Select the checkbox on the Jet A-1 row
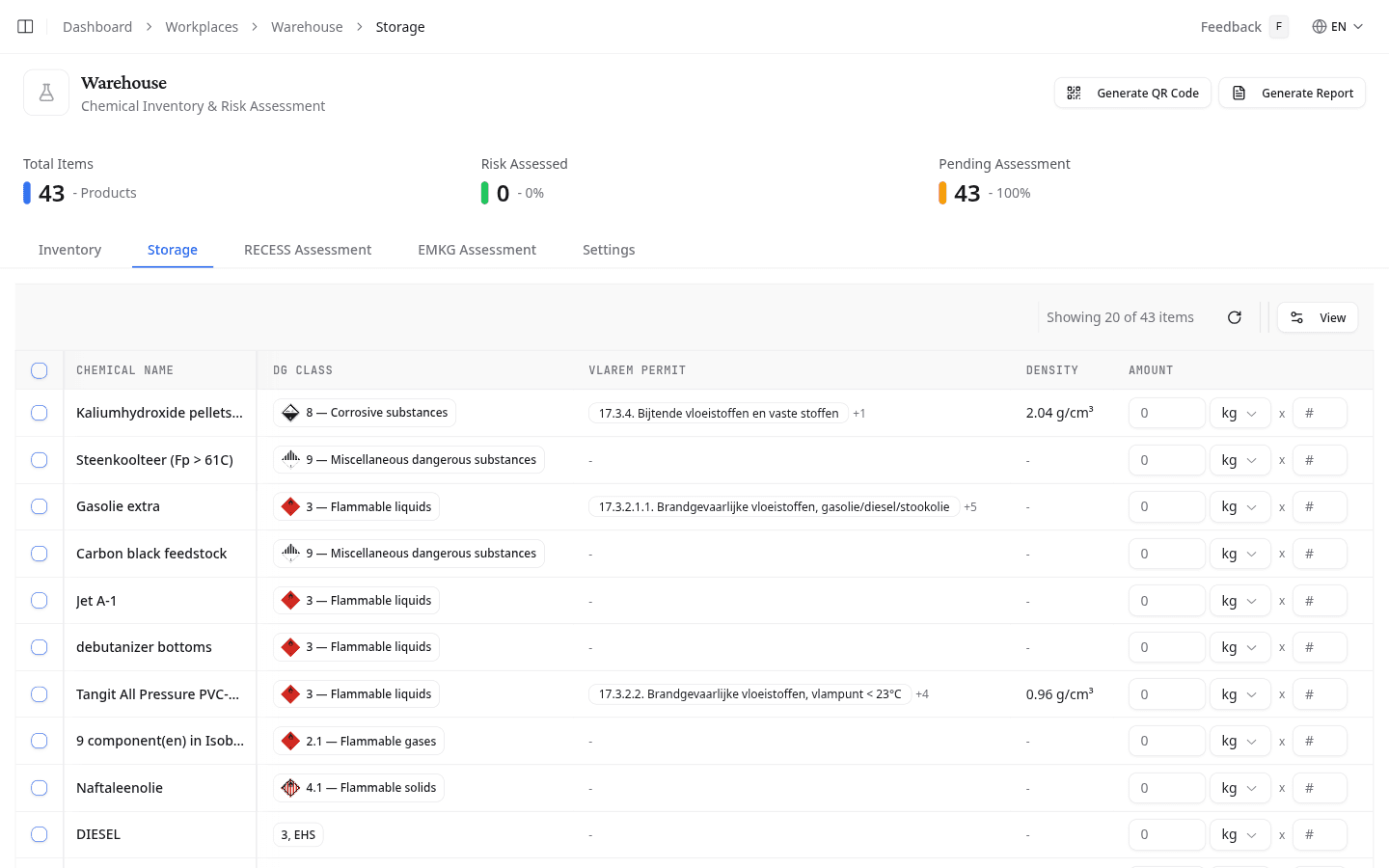1389x868 pixels. pos(40,600)
